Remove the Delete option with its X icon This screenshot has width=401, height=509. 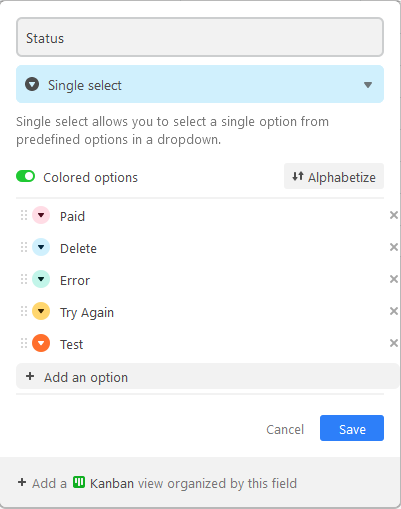coord(394,247)
